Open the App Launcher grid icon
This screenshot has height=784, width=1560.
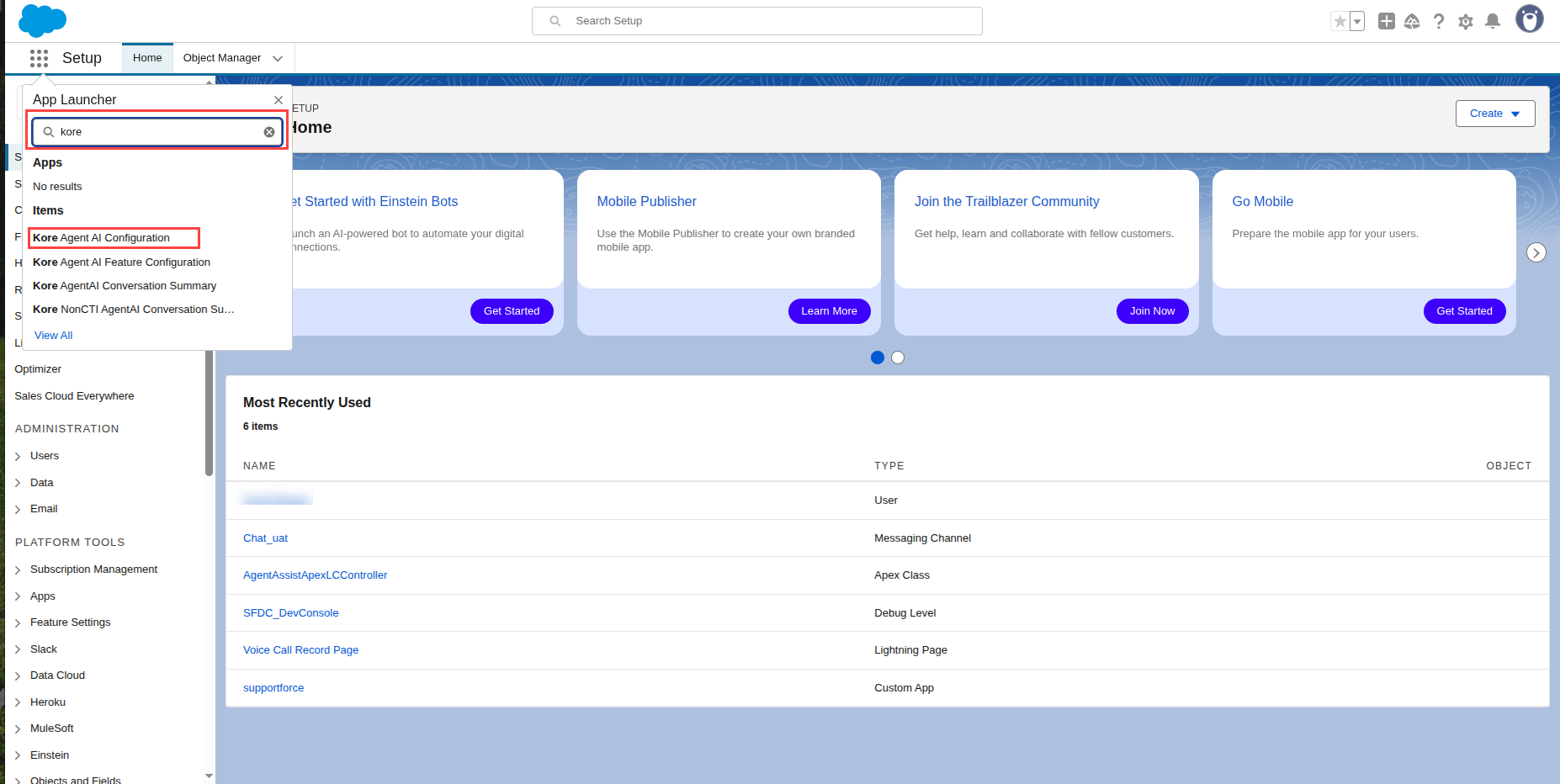click(39, 58)
